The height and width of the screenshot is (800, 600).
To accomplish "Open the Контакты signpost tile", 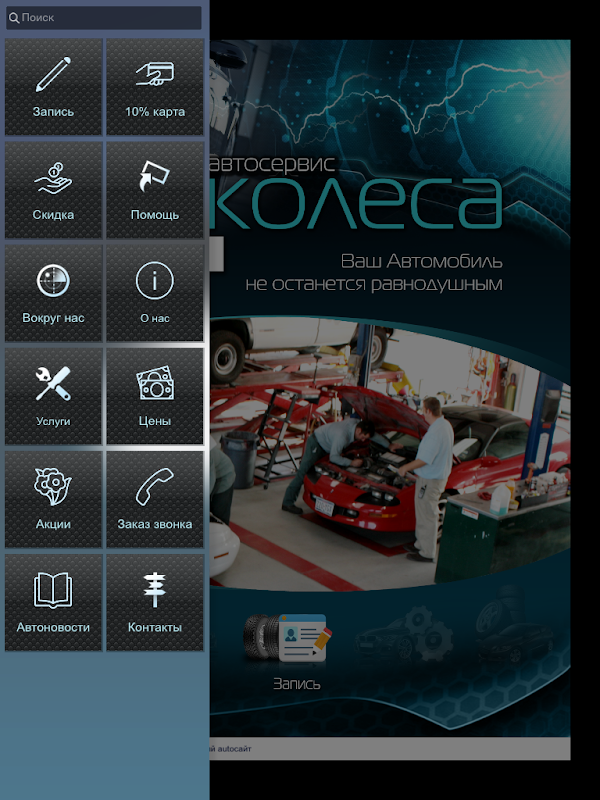I will (x=155, y=603).
